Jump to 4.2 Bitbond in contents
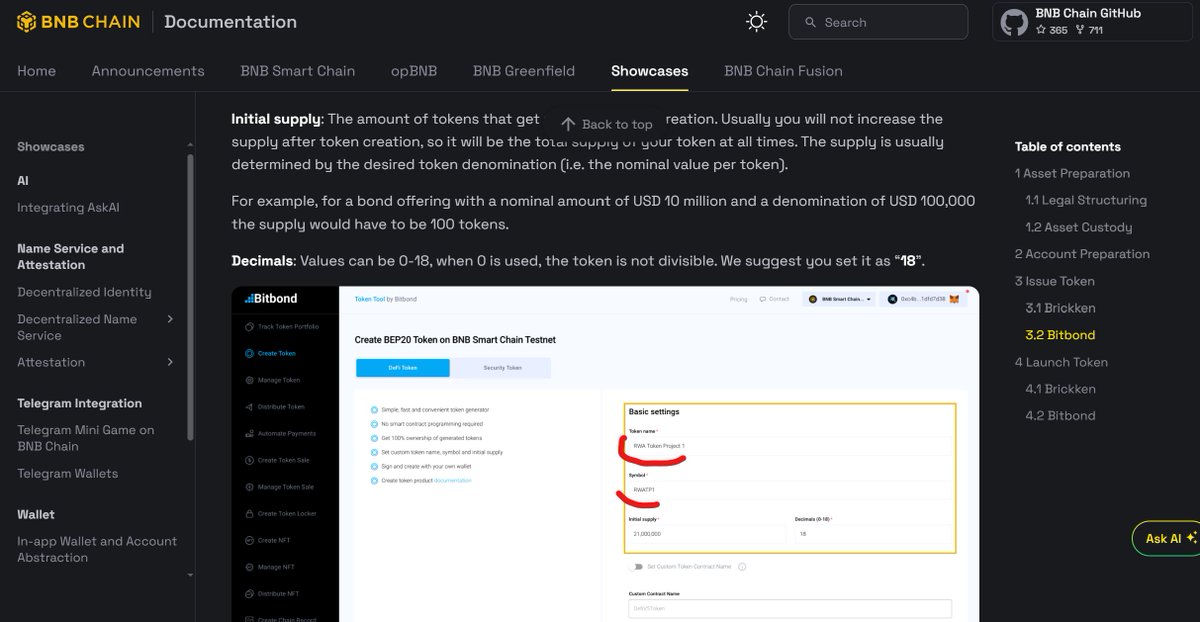 [x=1060, y=416]
